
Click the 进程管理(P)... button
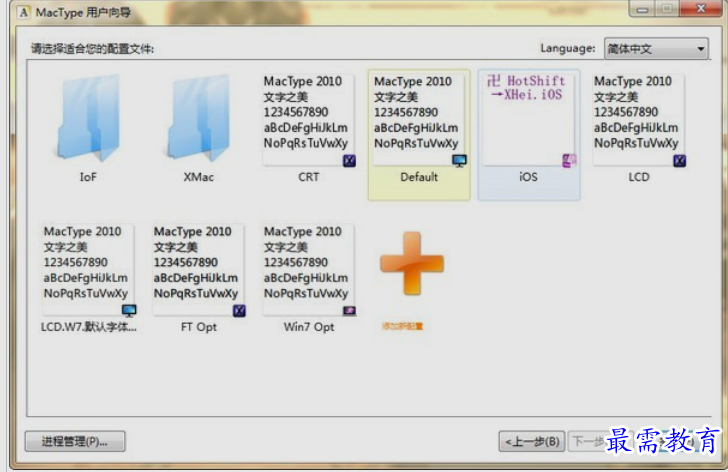click(x=75, y=441)
